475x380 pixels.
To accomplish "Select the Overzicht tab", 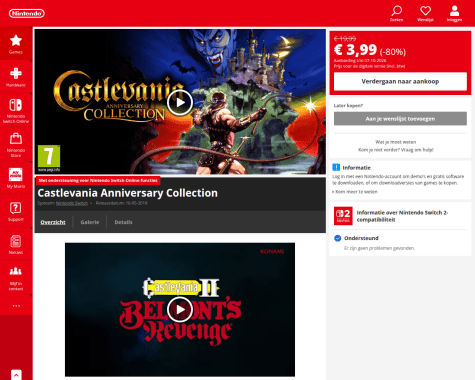I will click(53, 222).
